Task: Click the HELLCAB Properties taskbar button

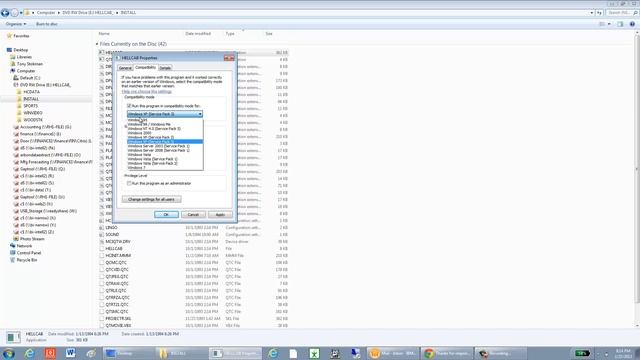Action: click(235, 353)
